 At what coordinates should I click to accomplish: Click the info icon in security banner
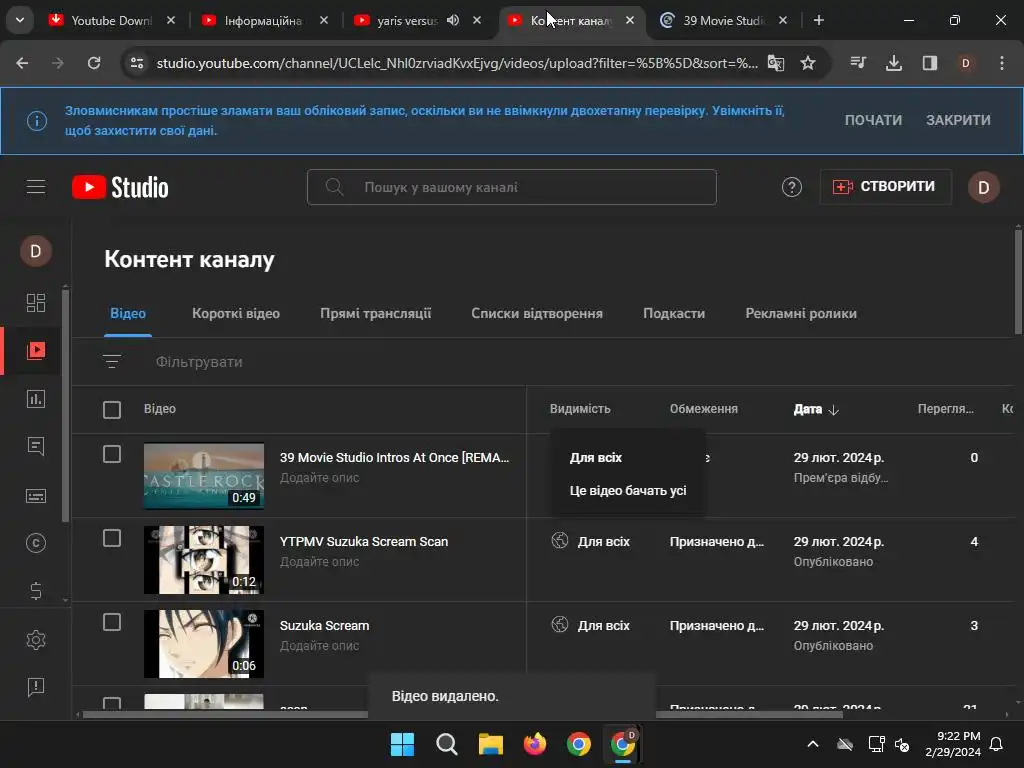37,121
